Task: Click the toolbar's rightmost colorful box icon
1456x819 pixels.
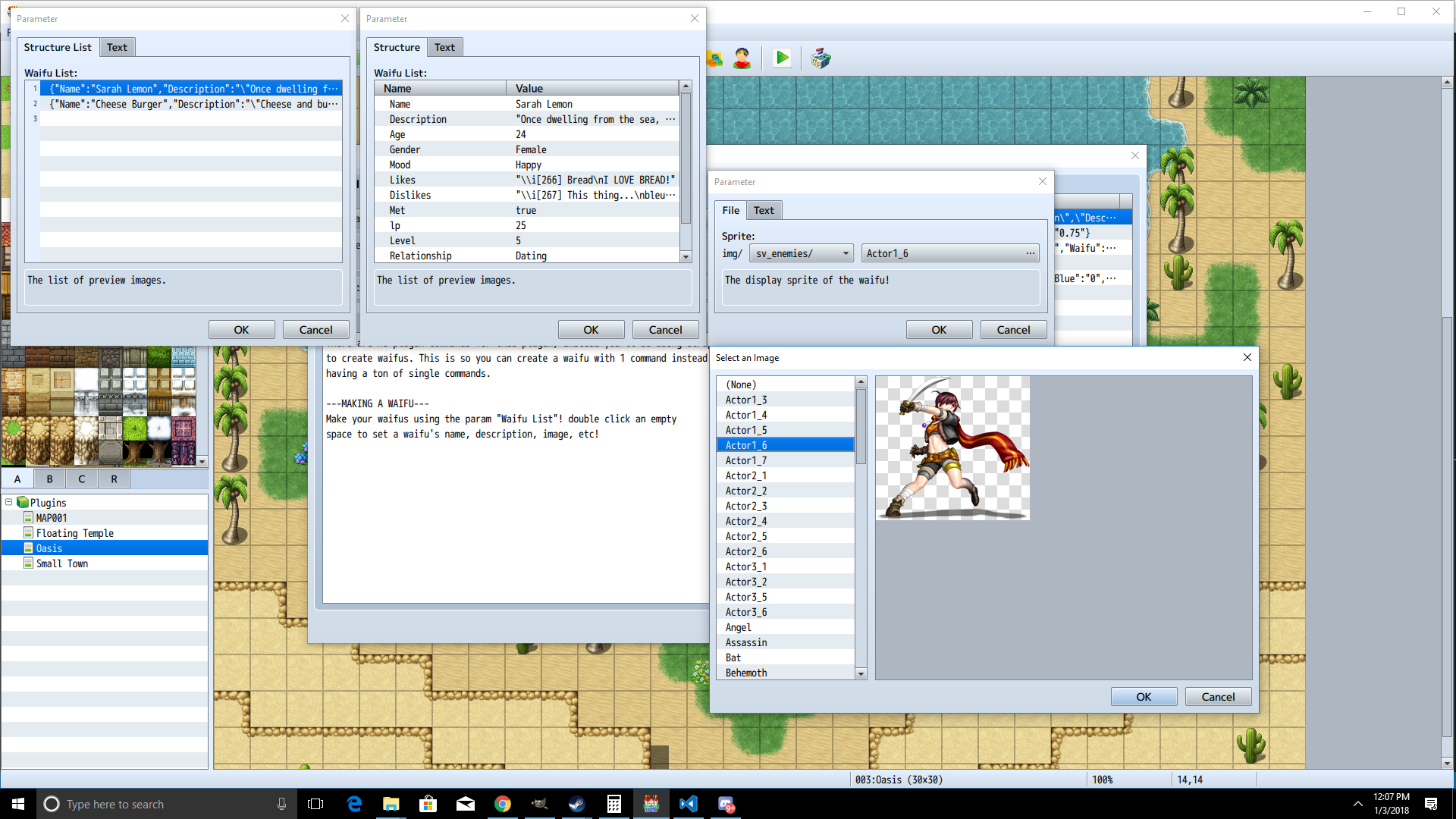Action: (821, 58)
